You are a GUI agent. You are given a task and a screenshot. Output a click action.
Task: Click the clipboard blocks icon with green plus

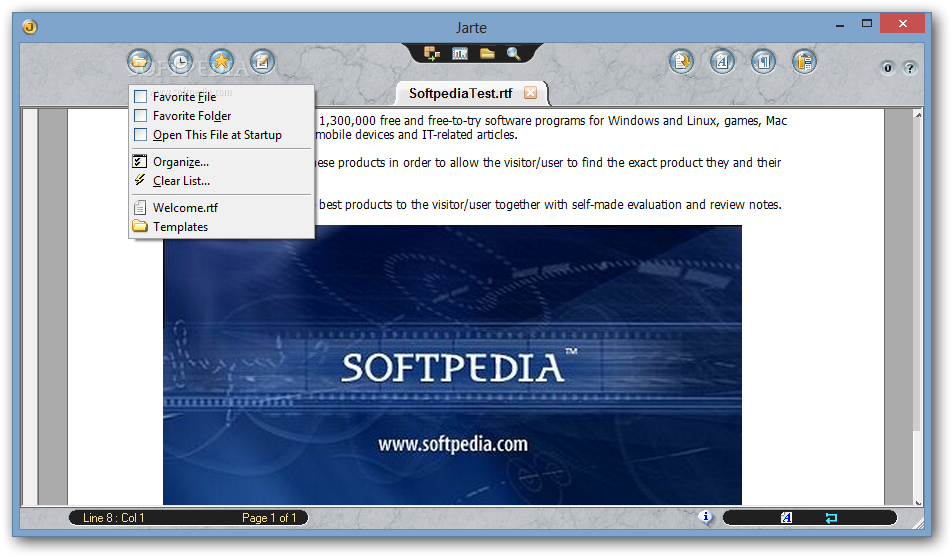tap(432, 54)
